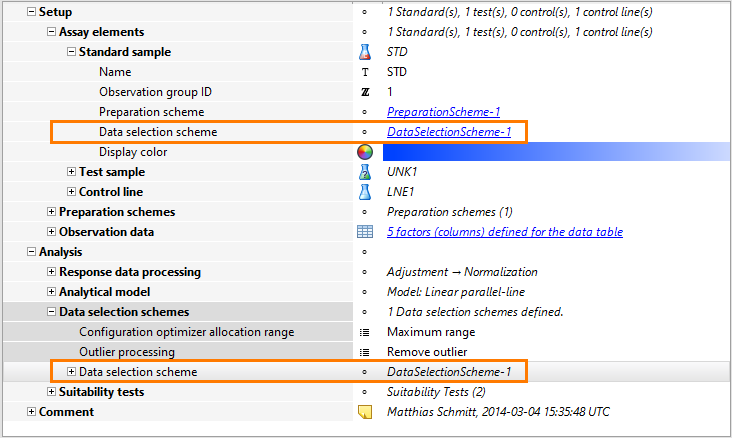Click the 1 Data selection schemes defined text
Image resolution: width=732 pixels, height=438 pixels.
coord(475,312)
